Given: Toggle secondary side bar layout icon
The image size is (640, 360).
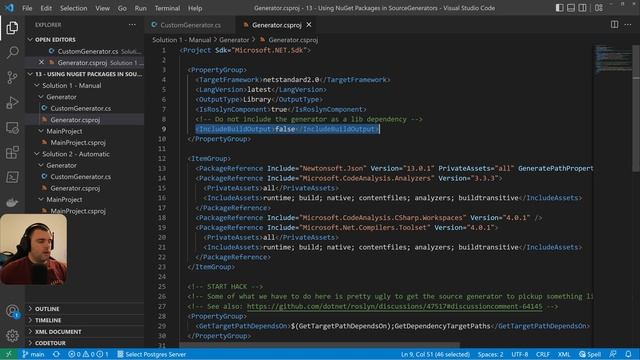Looking at the screenshot, I should [582, 8].
